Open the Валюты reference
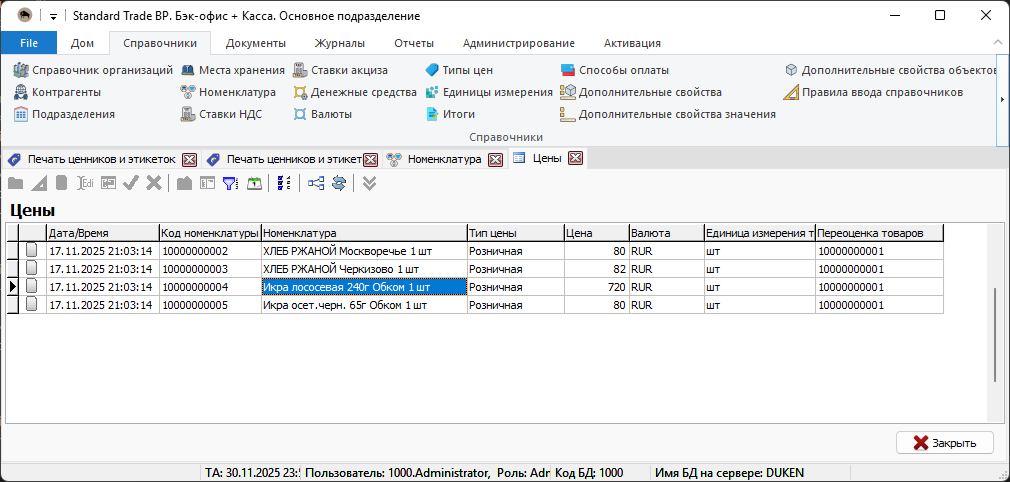1010x482 pixels. [322, 114]
